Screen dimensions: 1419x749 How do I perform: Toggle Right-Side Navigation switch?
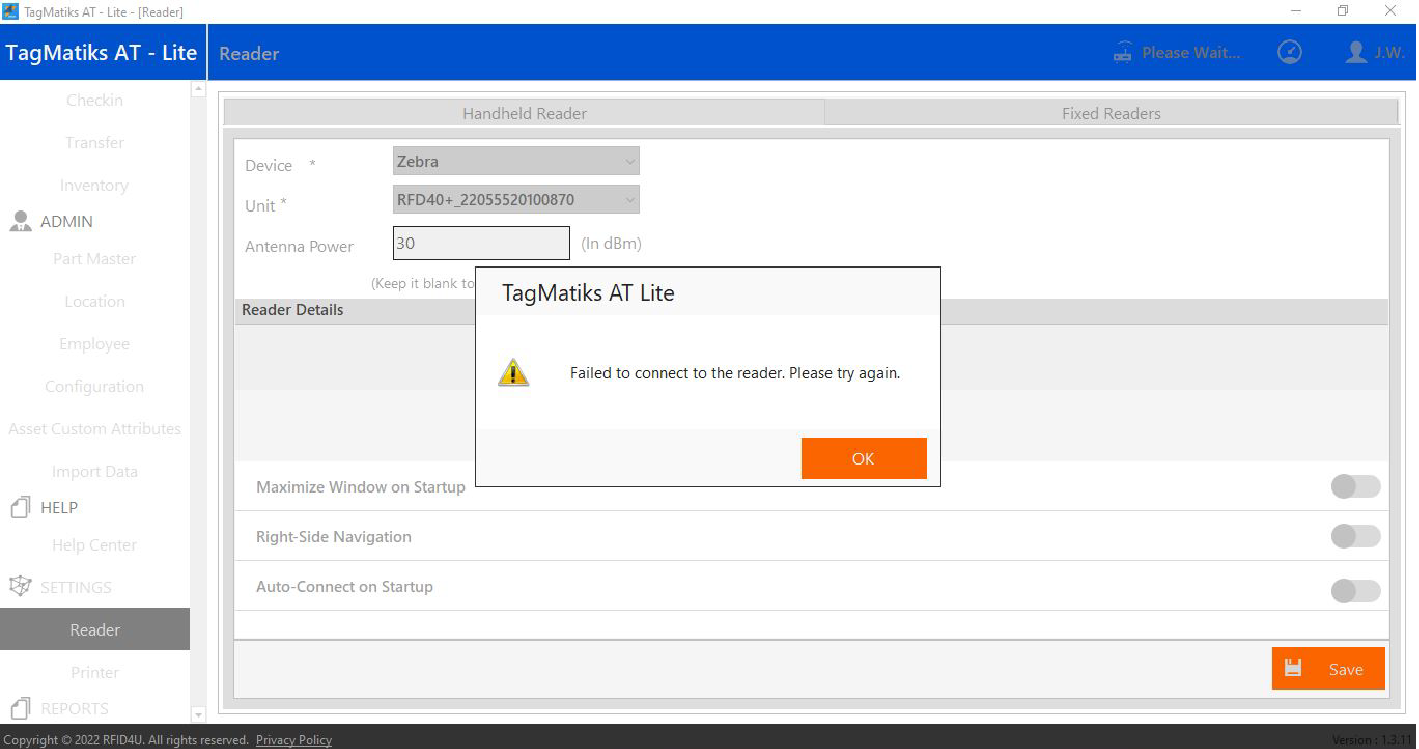(1354, 537)
